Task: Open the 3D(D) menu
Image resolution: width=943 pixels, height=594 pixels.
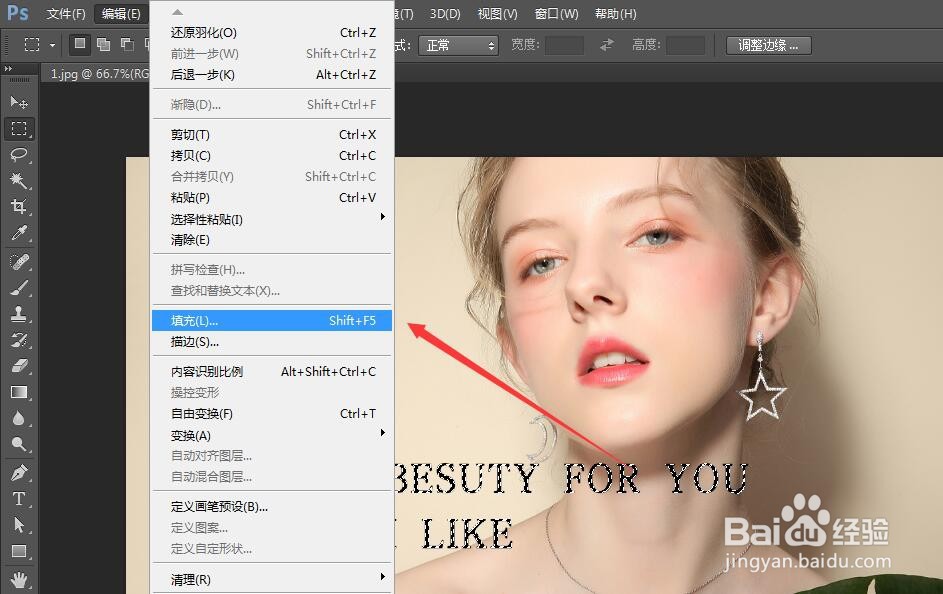Action: pyautogui.click(x=445, y=13)
